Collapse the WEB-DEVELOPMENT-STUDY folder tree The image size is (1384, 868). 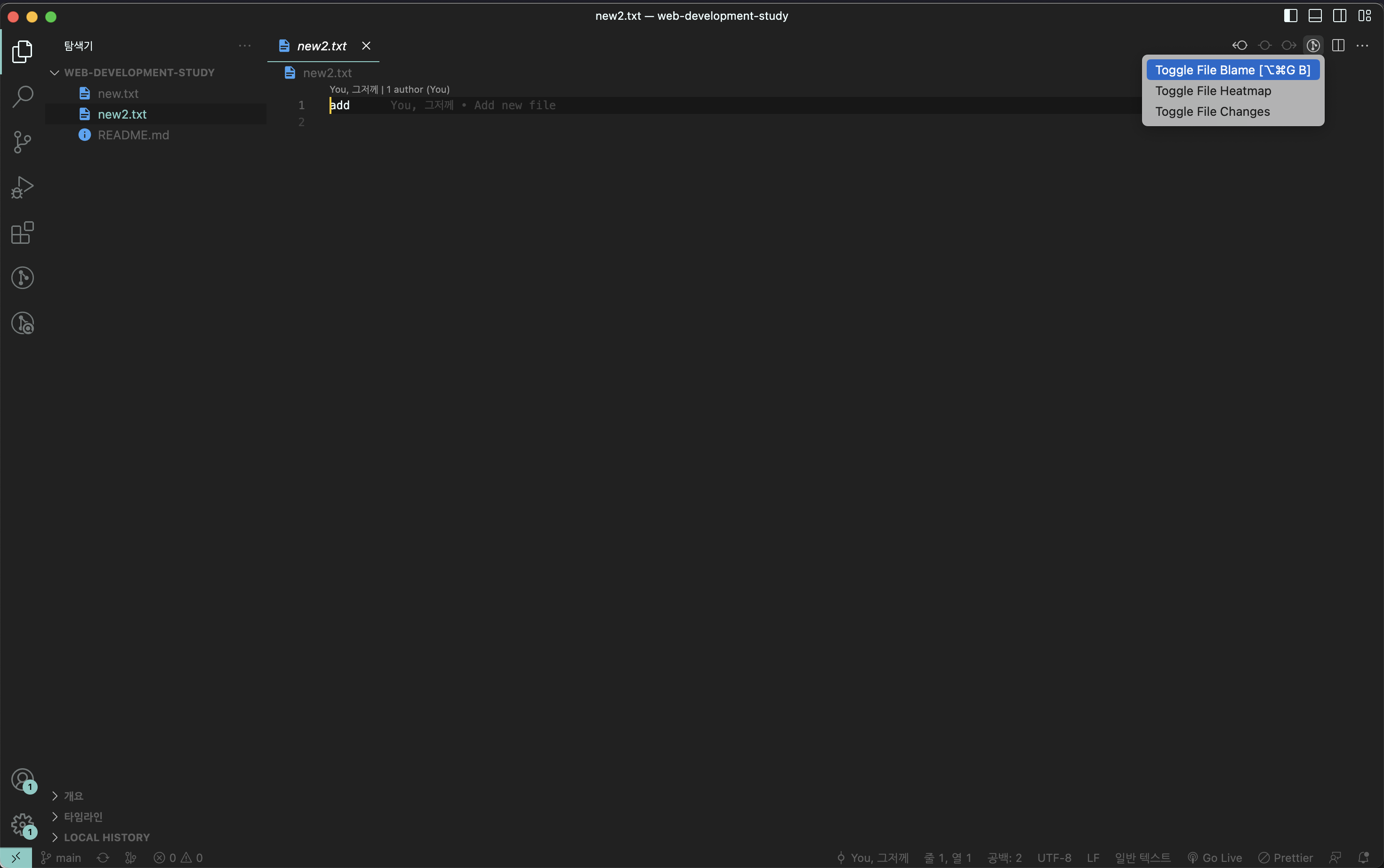click(x=55, y=72)
